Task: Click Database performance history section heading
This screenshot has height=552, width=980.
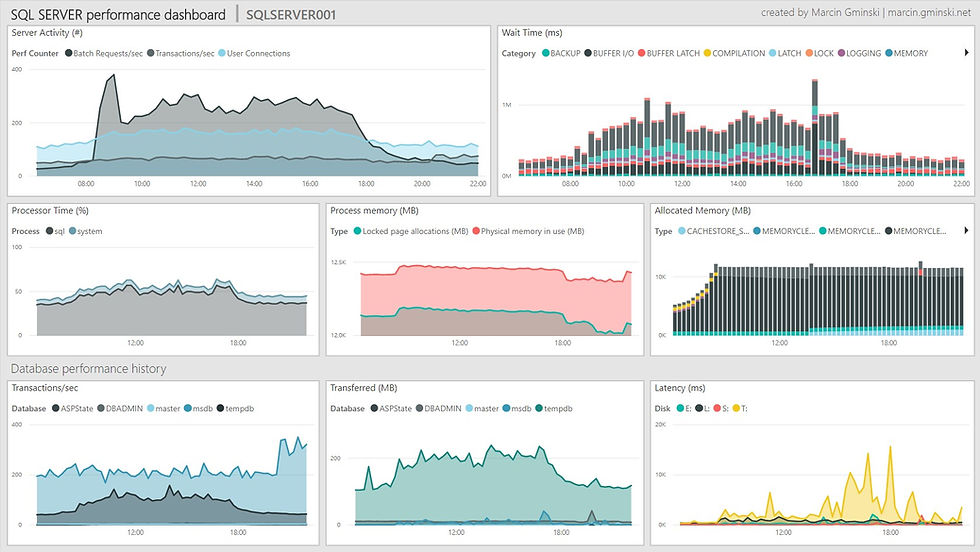Action: (89, 369)
